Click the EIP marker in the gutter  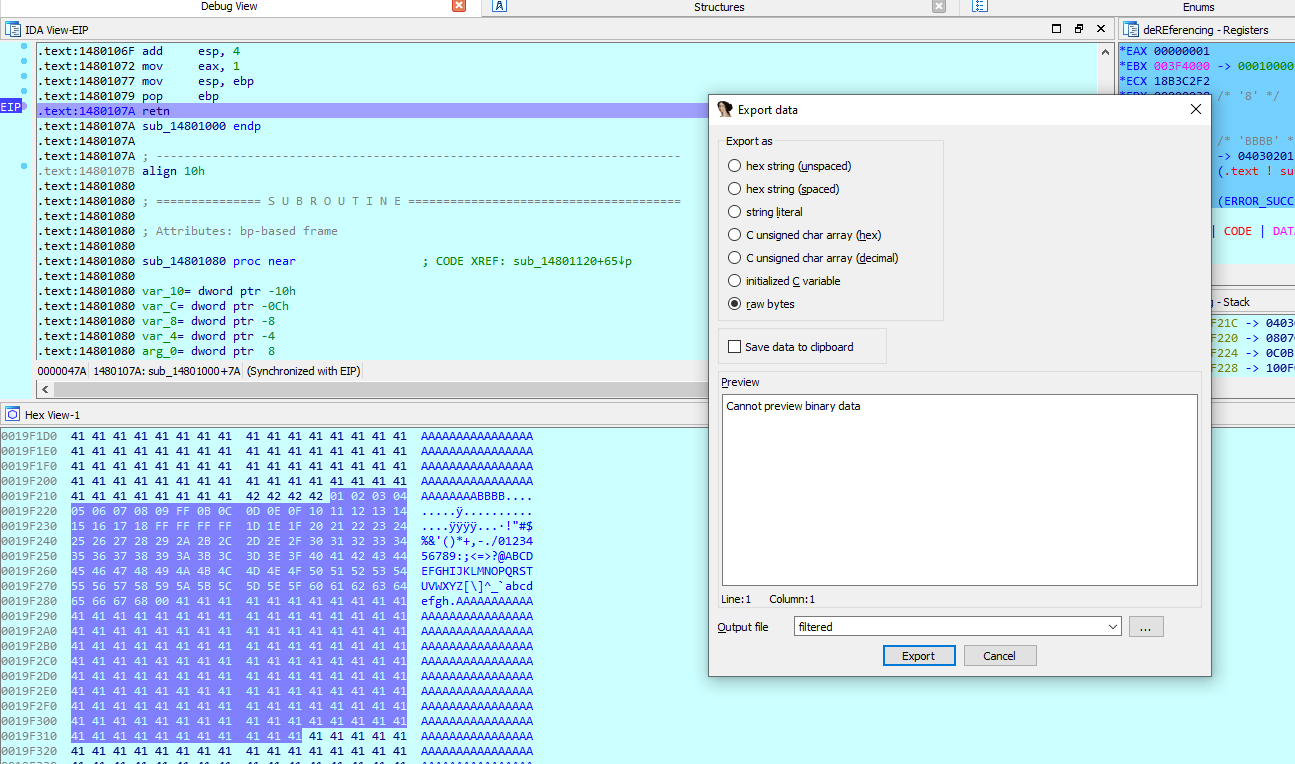pyautogui.click(x=11, y=107)
